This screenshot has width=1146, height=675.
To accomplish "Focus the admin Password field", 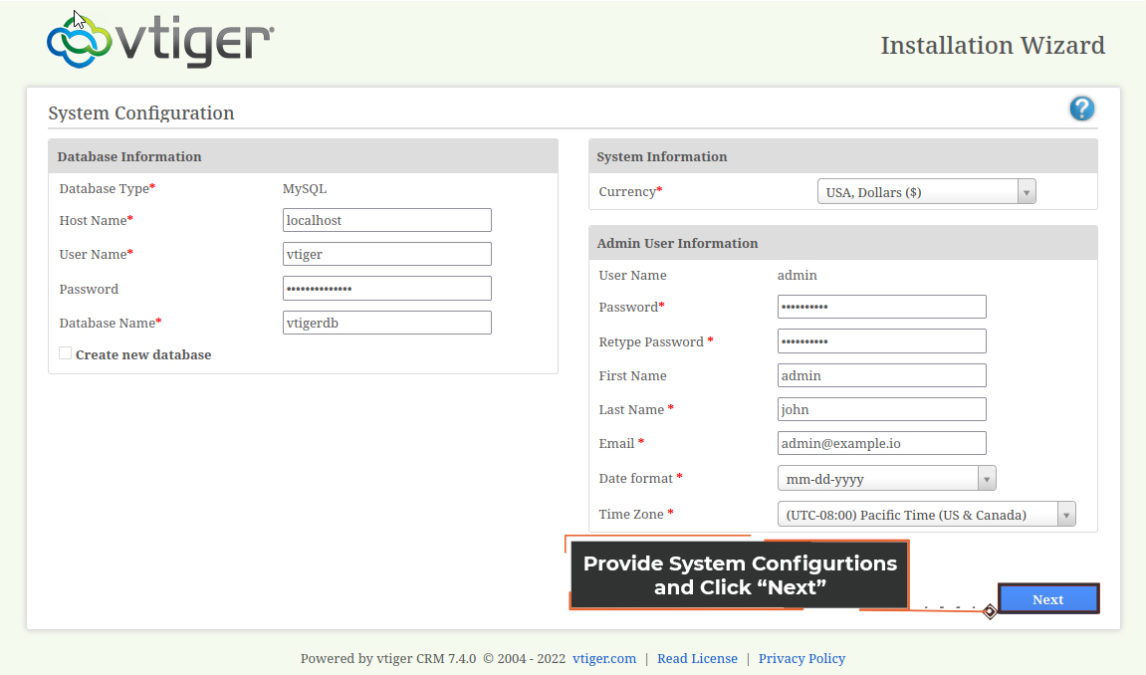I will point(881,306).
